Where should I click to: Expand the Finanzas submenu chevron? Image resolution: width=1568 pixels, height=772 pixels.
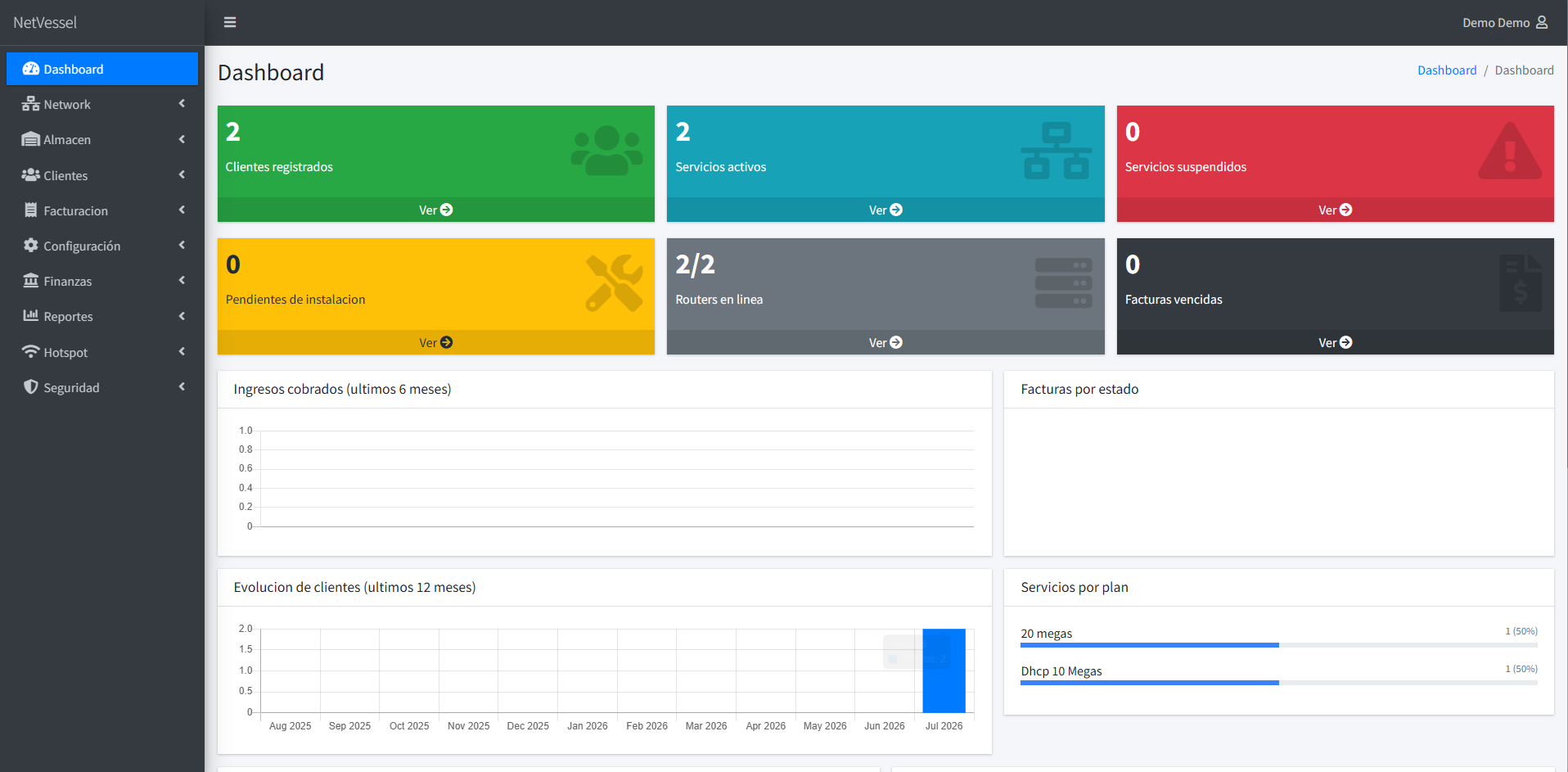point(182,280)
